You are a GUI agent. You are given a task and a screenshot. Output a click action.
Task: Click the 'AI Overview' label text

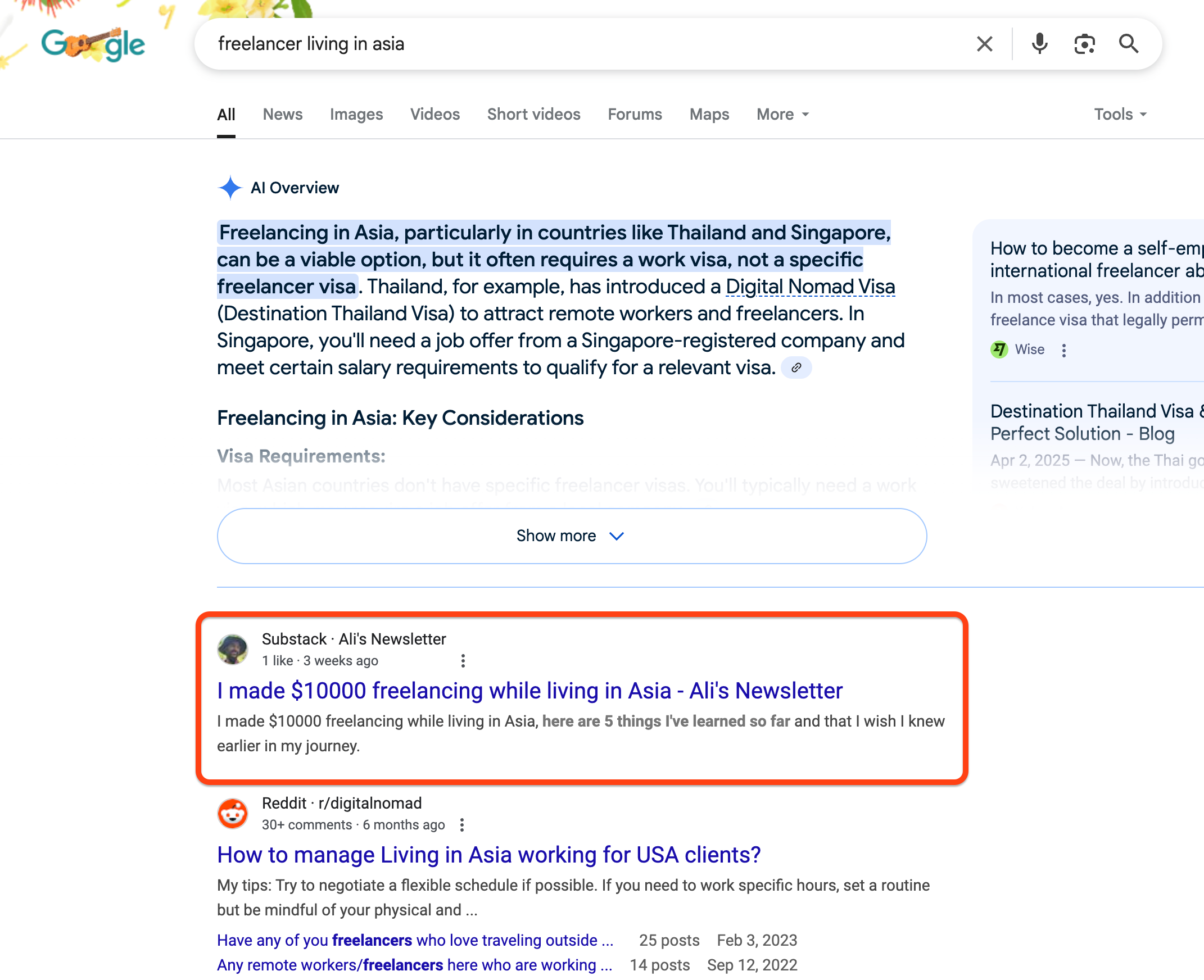coord(295,188)
